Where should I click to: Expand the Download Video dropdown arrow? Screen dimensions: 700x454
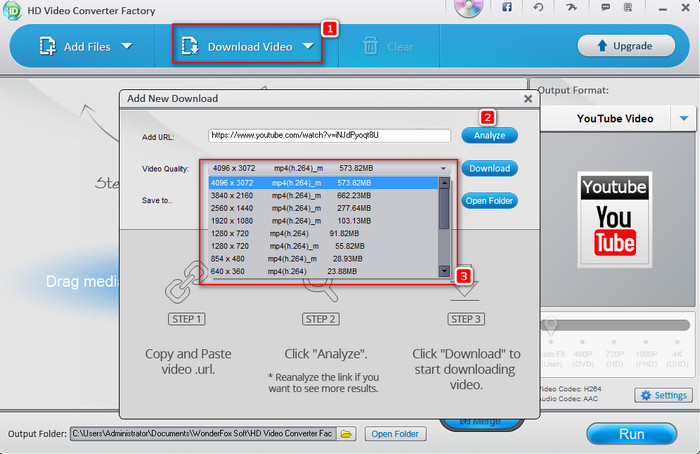tap(308, 46)
